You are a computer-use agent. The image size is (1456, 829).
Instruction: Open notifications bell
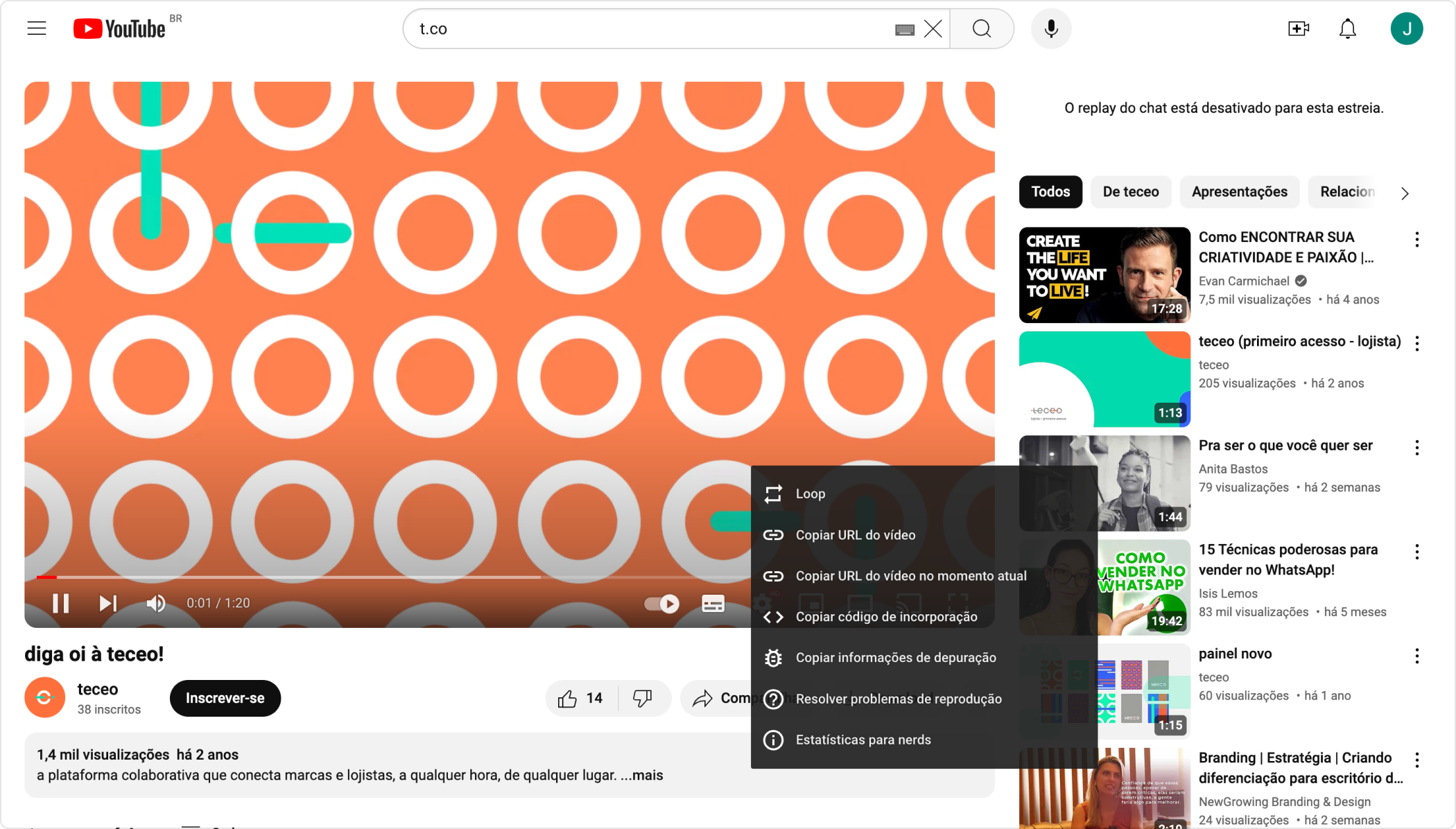point(1347,28)
